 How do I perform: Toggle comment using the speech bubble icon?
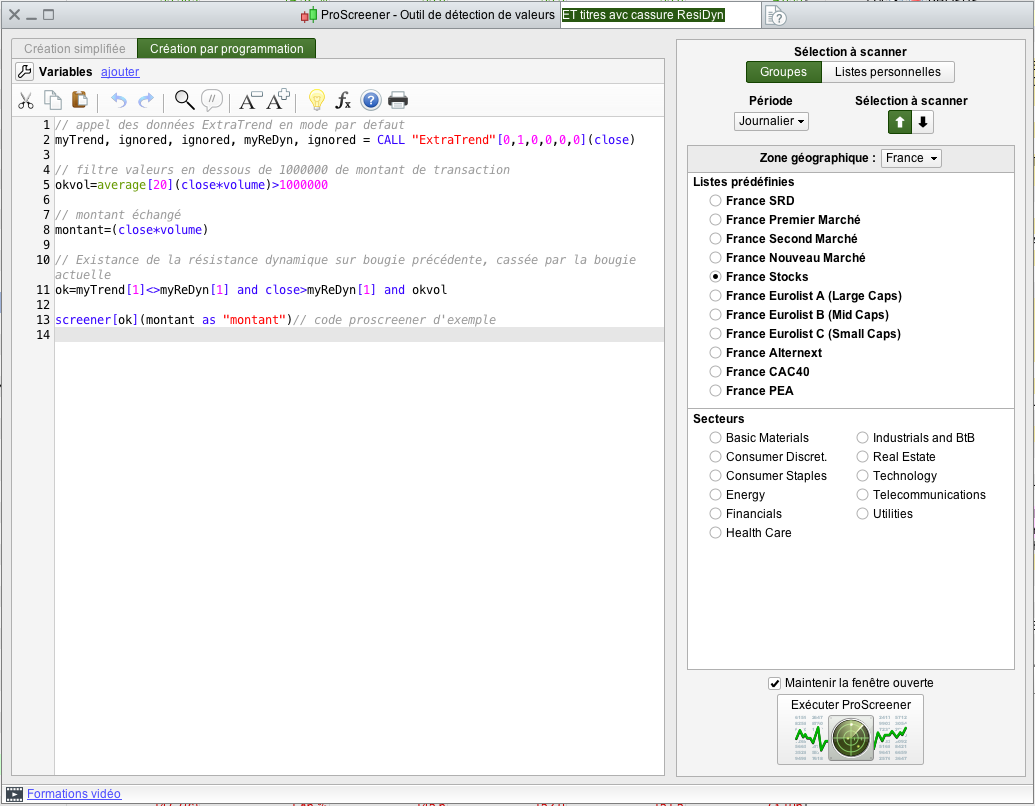(x=211, y=99)
